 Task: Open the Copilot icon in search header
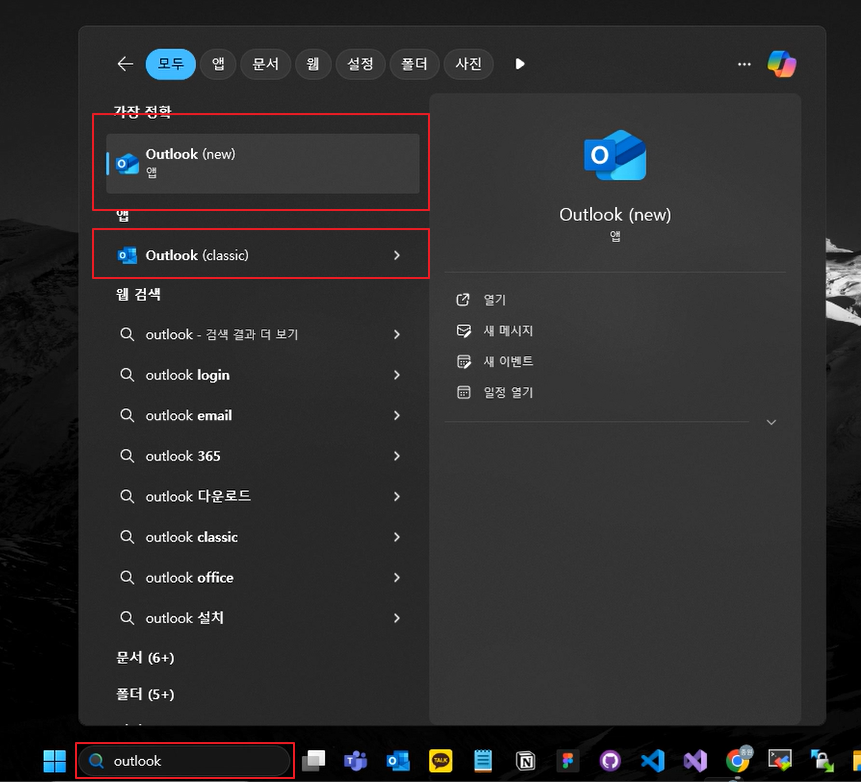(781, 64)
